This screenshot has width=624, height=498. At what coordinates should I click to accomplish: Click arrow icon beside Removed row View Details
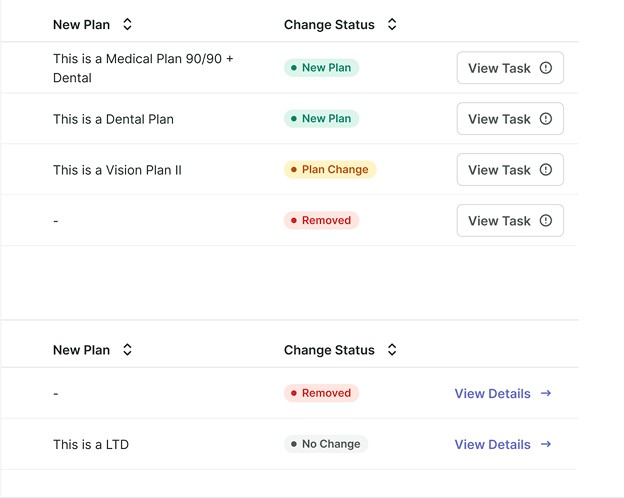(x=546, y=393)
